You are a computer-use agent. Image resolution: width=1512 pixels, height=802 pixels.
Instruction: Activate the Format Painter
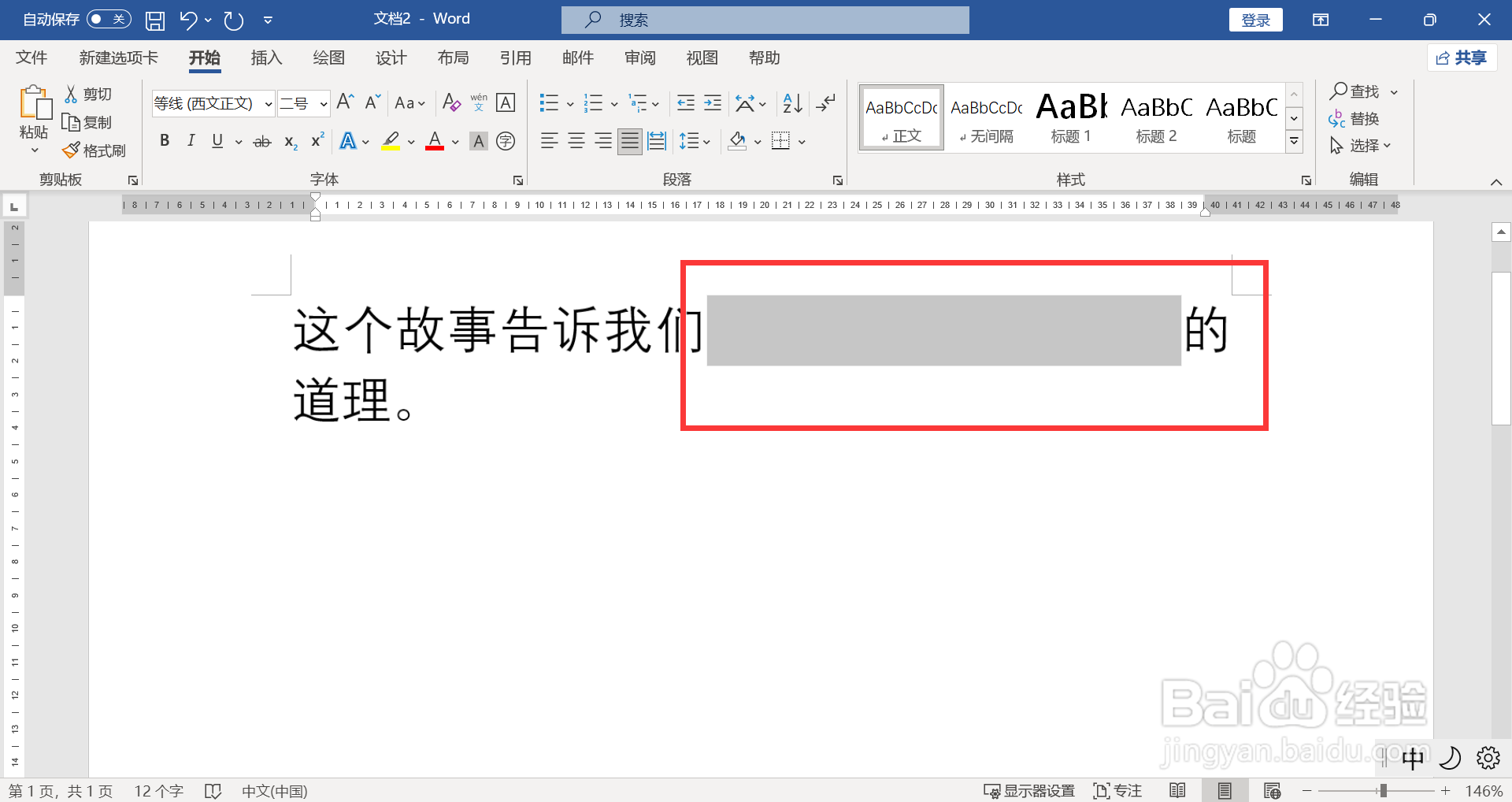[94, 150]
